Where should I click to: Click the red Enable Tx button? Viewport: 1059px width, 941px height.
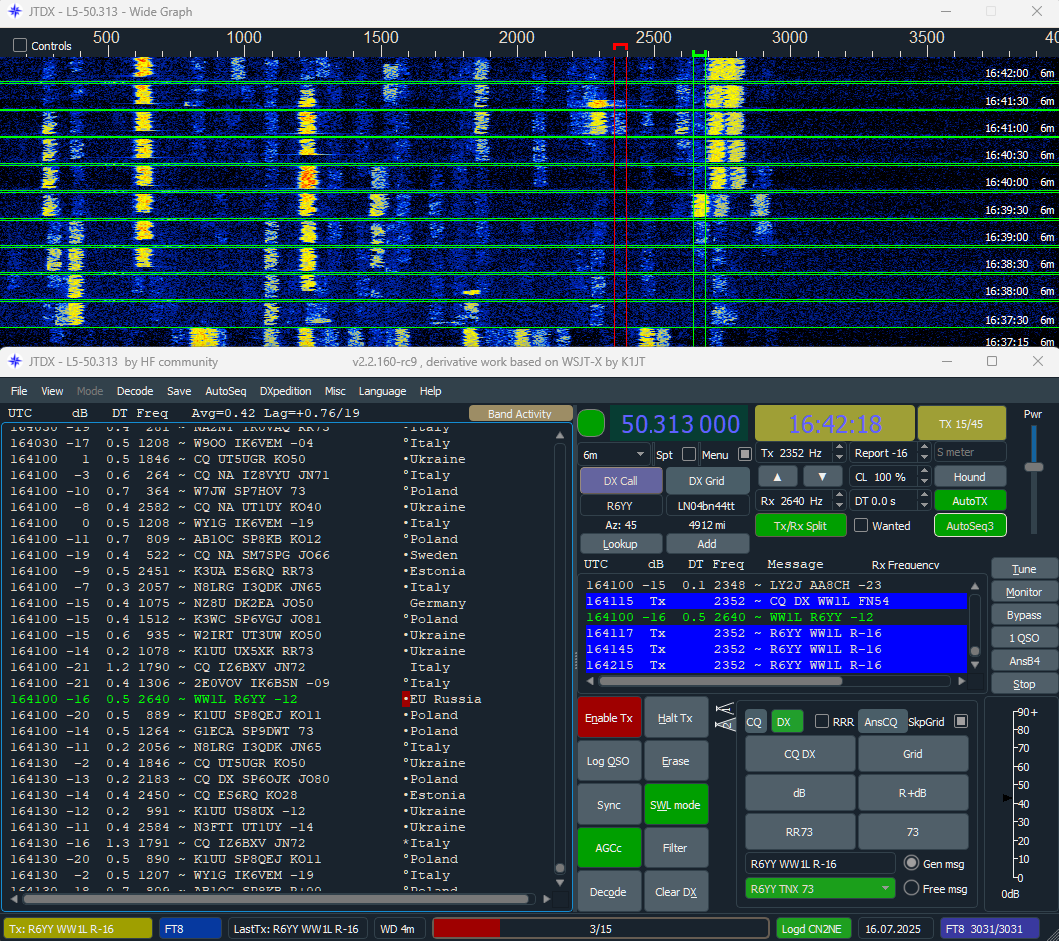609,717
